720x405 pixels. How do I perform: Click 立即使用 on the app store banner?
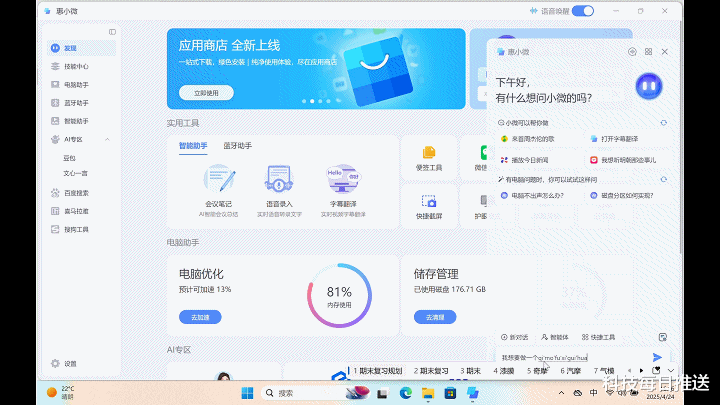[206, 93]
